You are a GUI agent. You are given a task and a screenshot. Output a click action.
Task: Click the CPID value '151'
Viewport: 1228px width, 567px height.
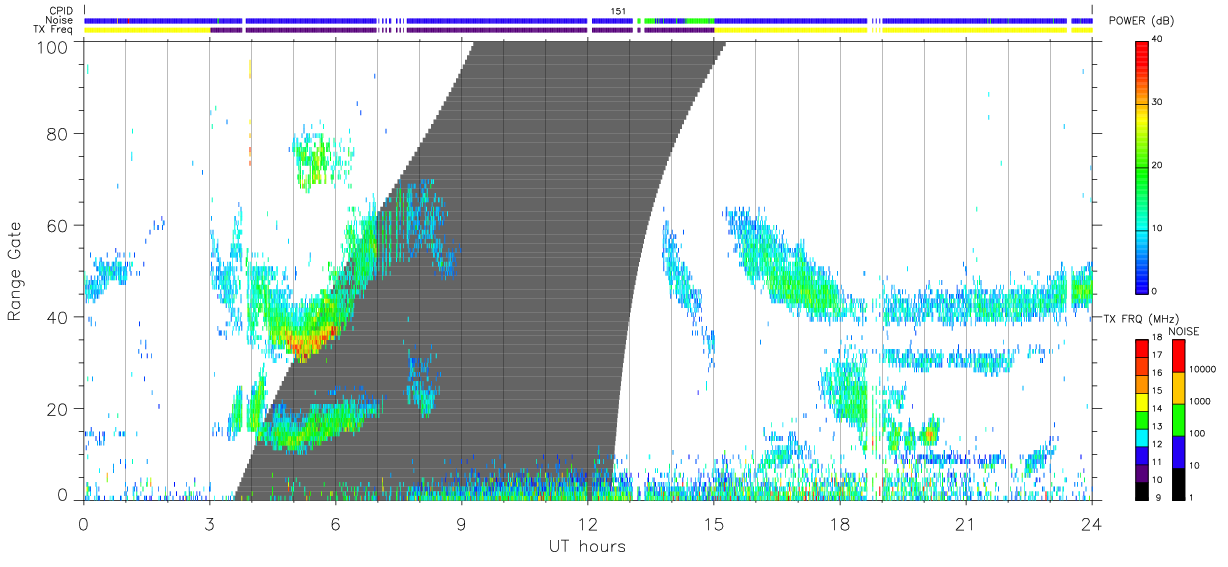(619, 11)
